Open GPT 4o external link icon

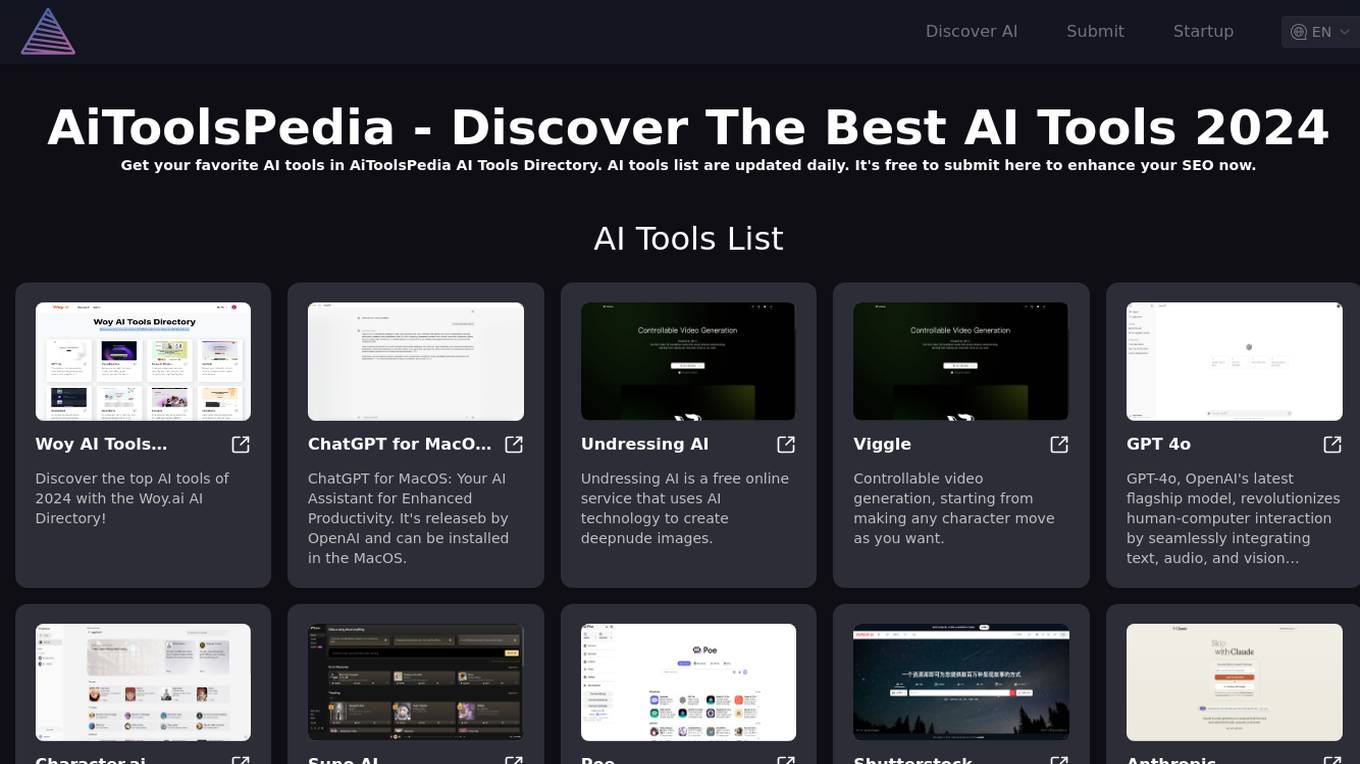click(1332, 444)
